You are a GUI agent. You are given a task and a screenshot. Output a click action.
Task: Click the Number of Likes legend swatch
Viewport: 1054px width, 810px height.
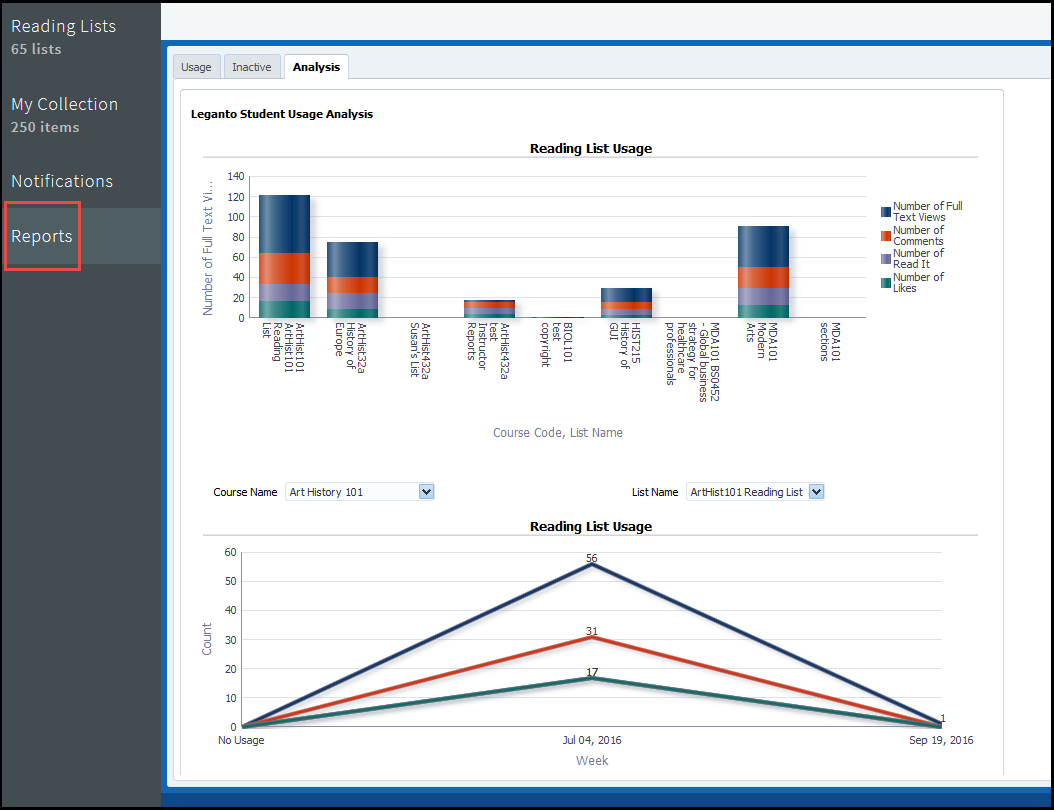[886, 283]
